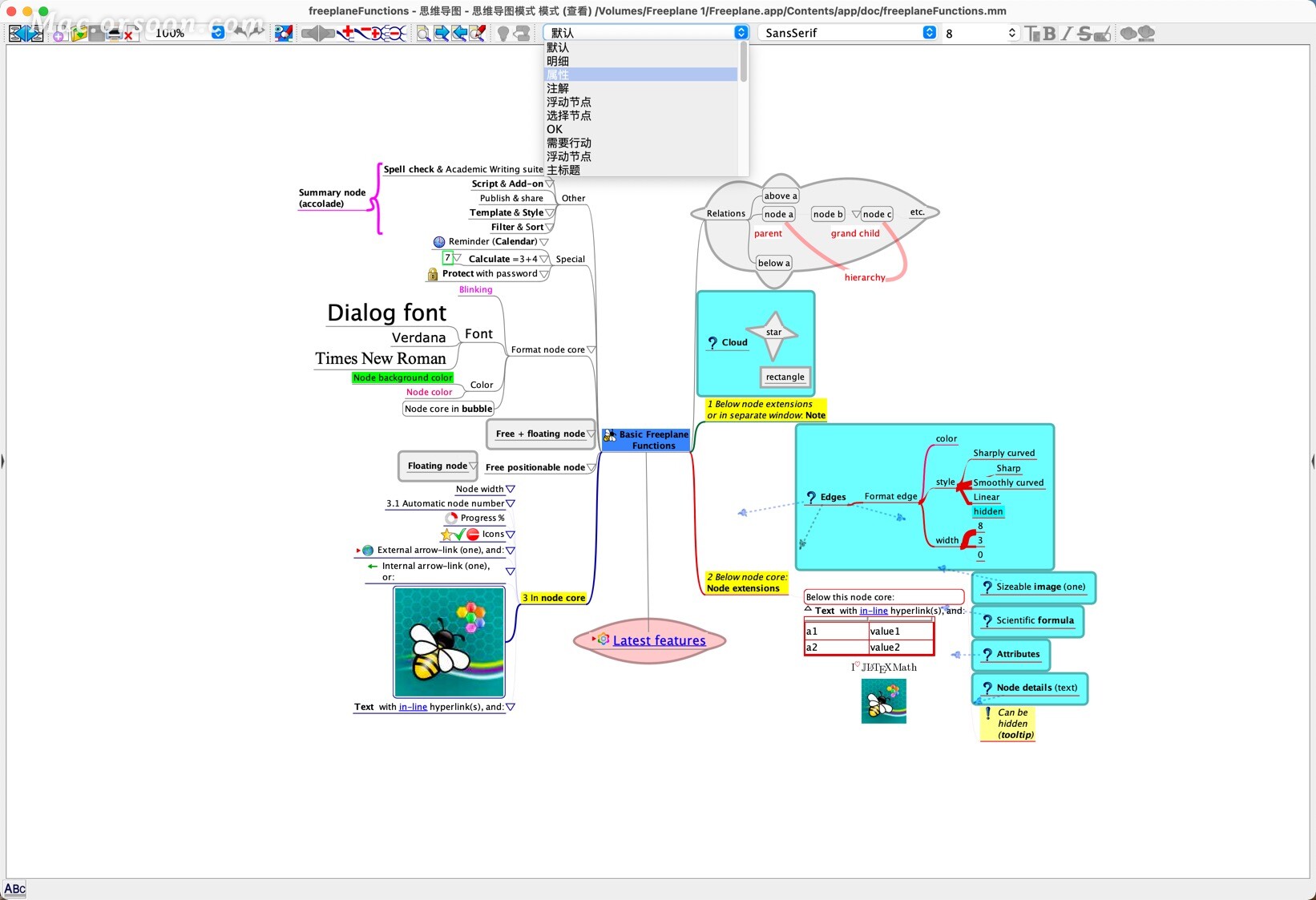The width and height of the screenshot is (1316, 900).
Task: Fold all nodes with circled minus icon
Action: [396, 33]
